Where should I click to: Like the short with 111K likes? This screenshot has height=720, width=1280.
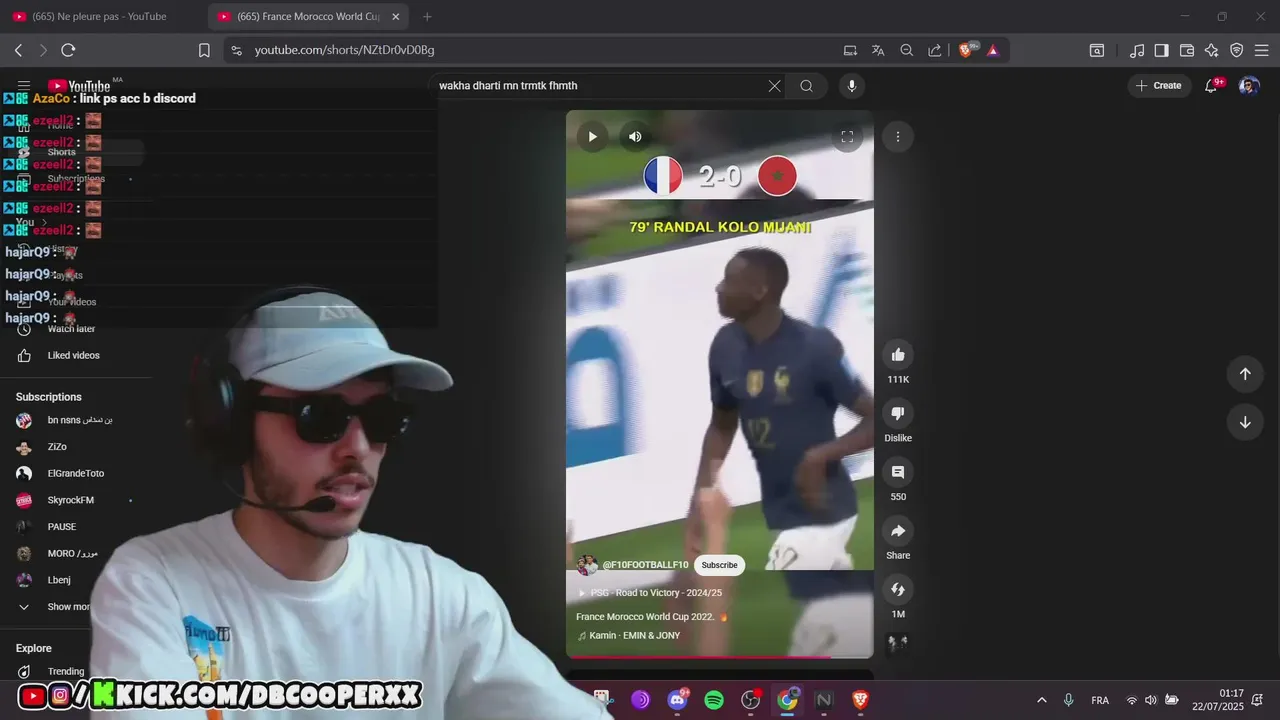[898, 354]
